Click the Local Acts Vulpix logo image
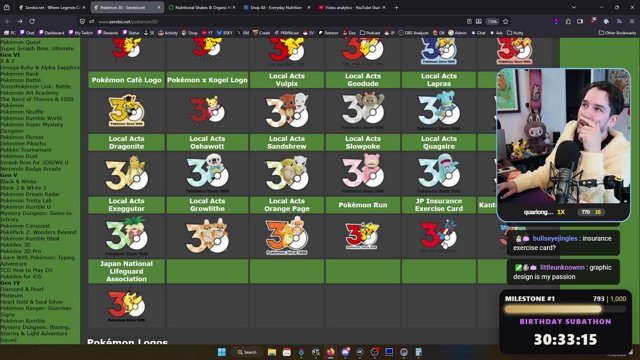Image resolution: width=640 pixels, height=360 pixels. tap(287, 110)
